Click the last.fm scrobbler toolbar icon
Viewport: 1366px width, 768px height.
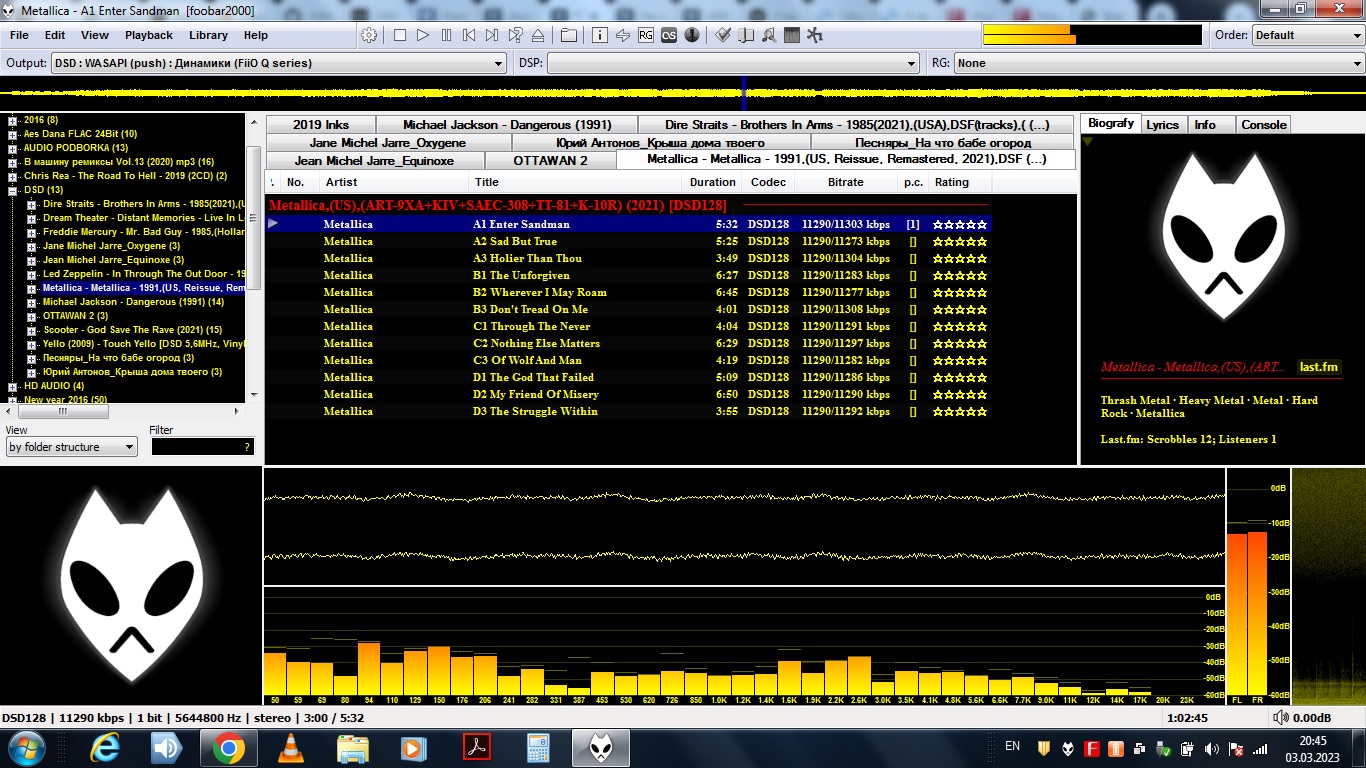[x=668, y=35]
